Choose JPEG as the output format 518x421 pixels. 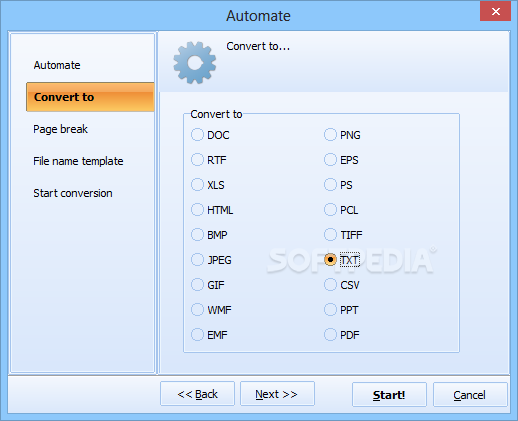coord(197,260)
